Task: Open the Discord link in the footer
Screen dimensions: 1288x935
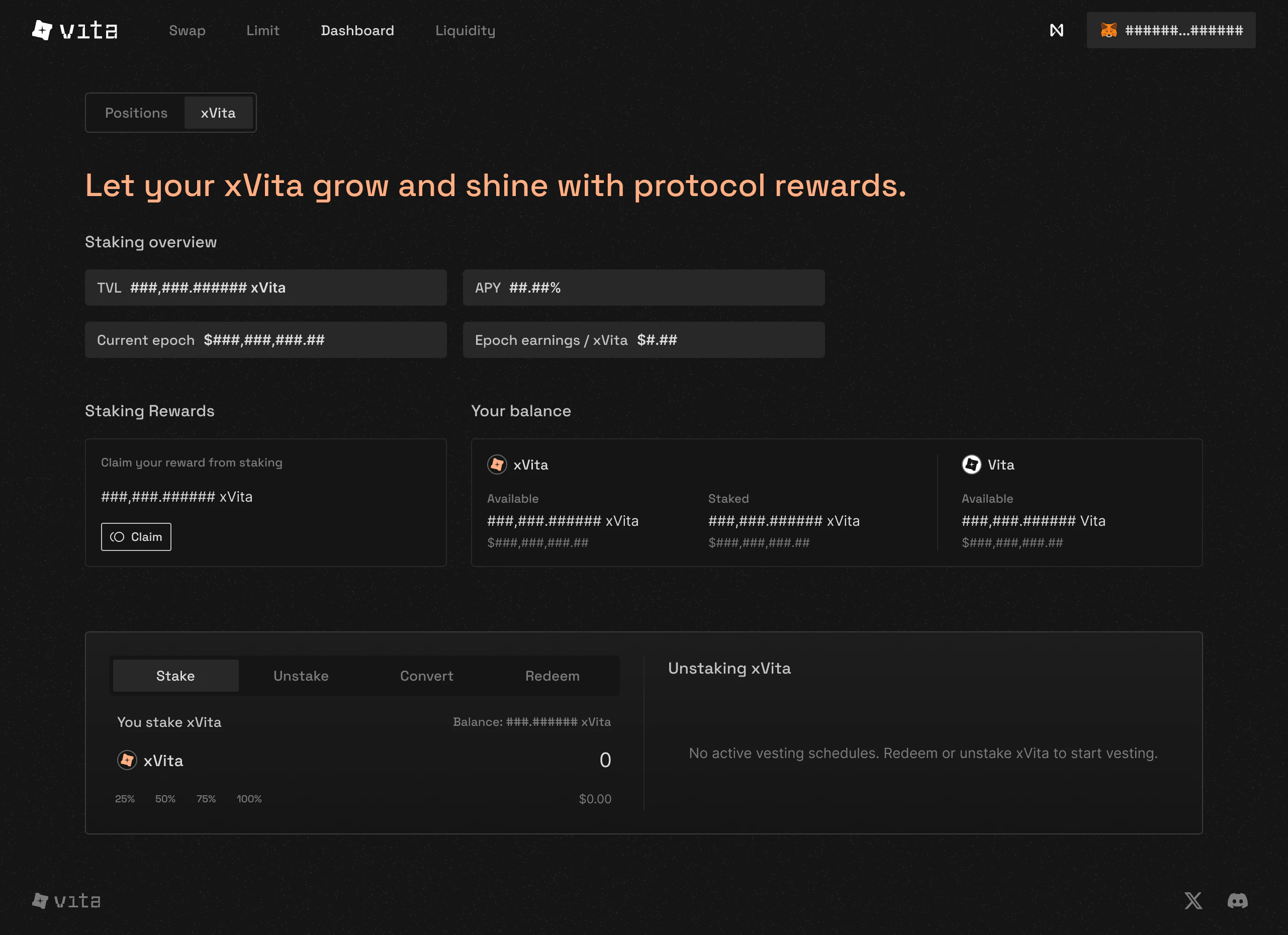Action: pos(1238,900)
